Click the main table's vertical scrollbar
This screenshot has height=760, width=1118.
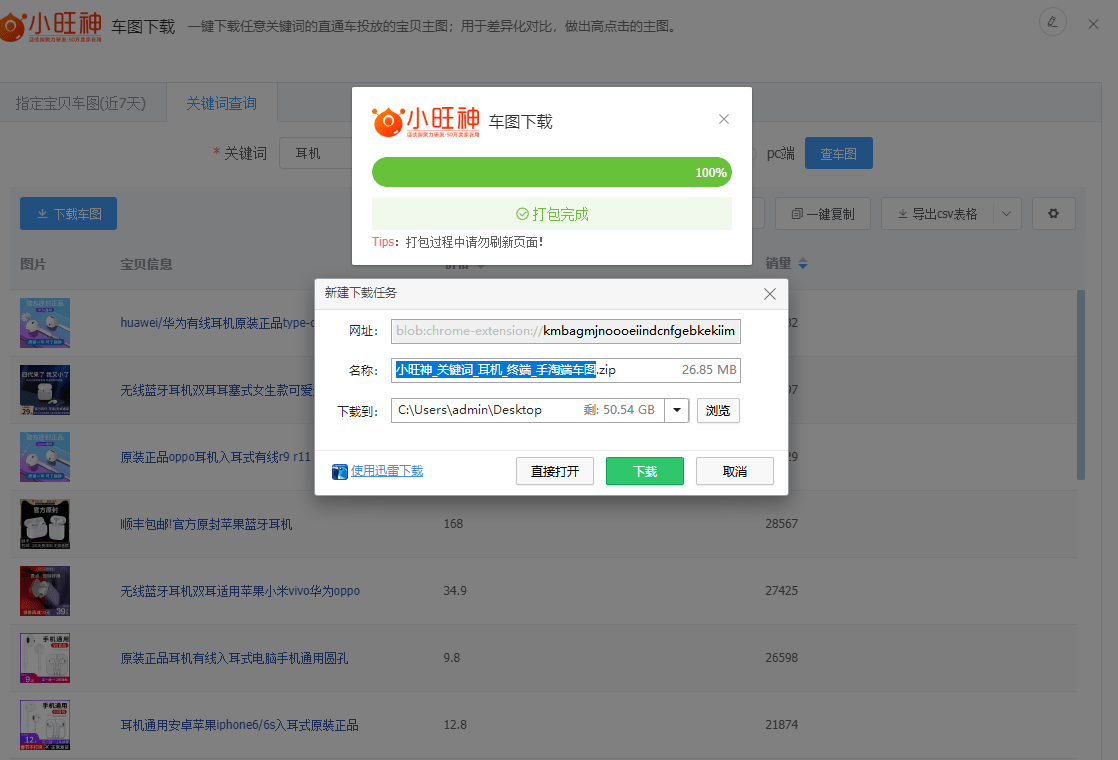[x=1081, y=385]
